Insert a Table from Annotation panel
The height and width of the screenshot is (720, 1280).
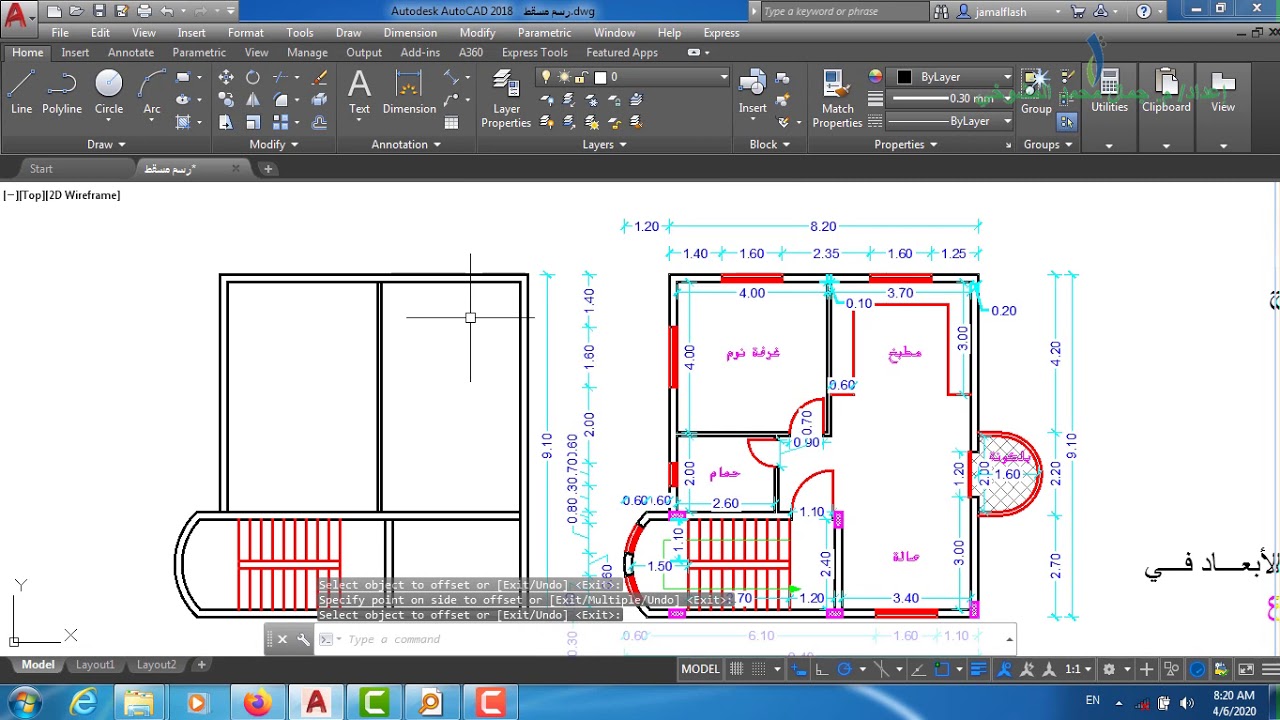pos(451,122)
